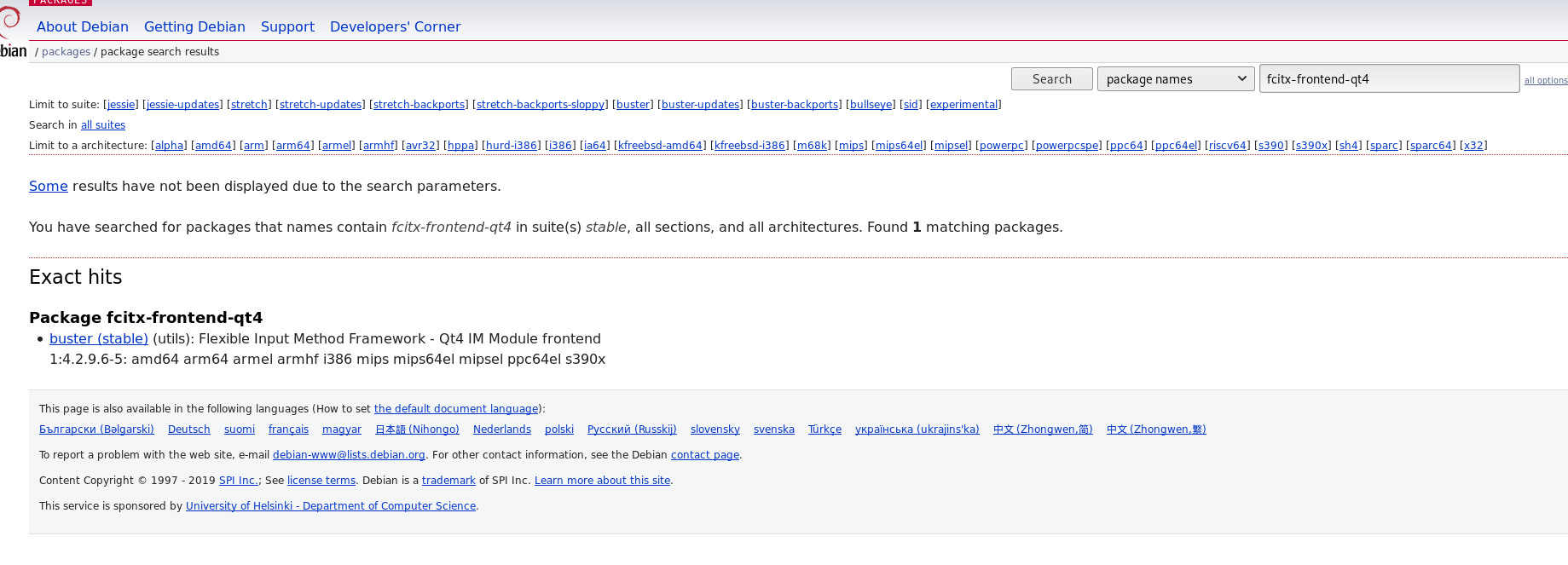Limit architecture to amd64

pos(213,146)
